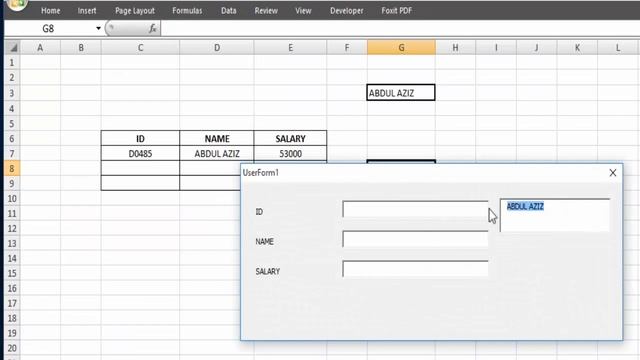Select row 6 header
Screen dimensions: 640x360
coord(12,138)
